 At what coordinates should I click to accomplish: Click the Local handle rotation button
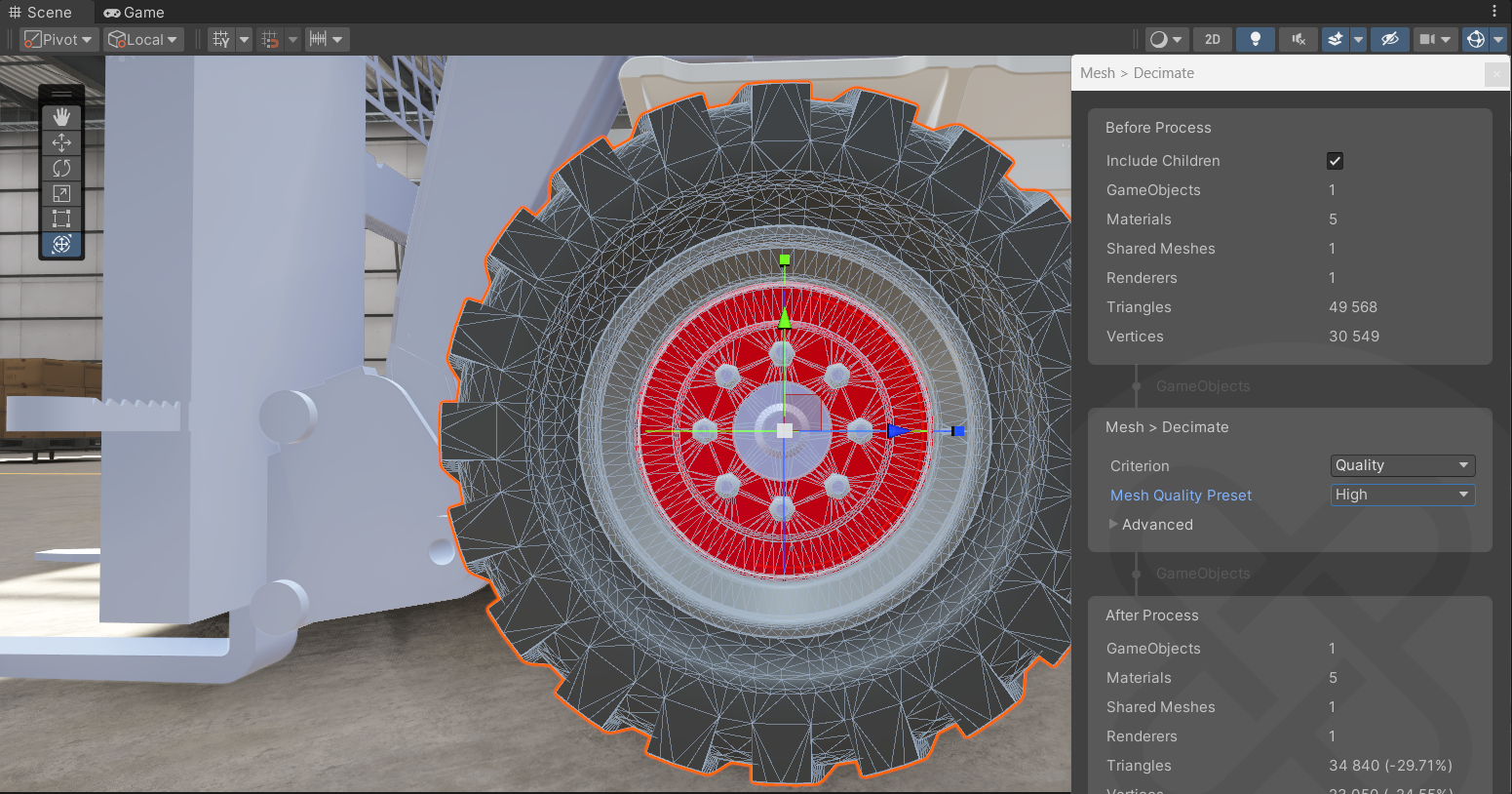[143, 39]
